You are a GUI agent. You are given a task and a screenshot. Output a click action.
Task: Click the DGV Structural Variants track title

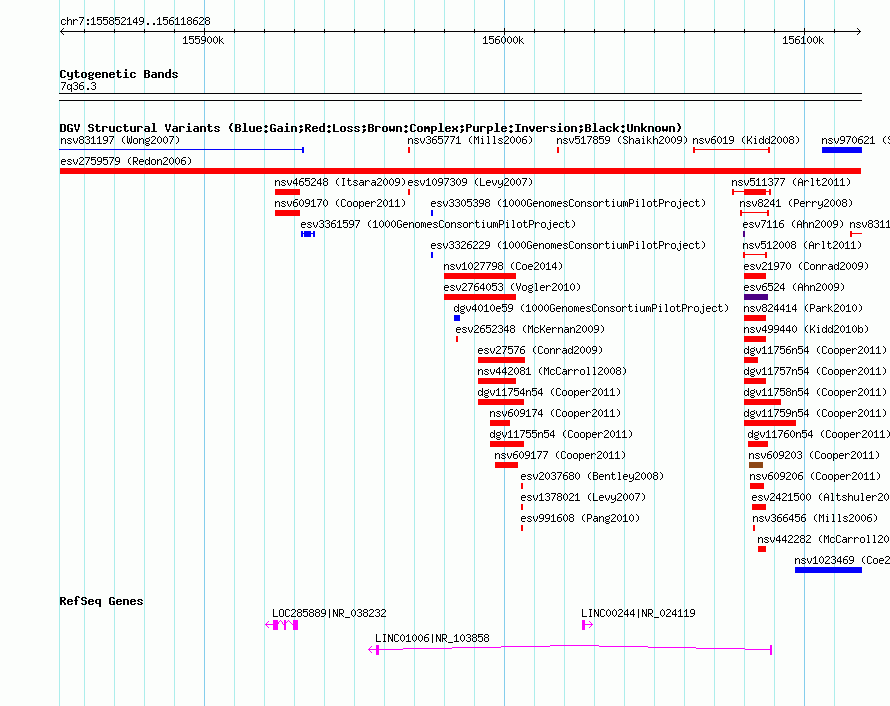click(x=370, y=128)
